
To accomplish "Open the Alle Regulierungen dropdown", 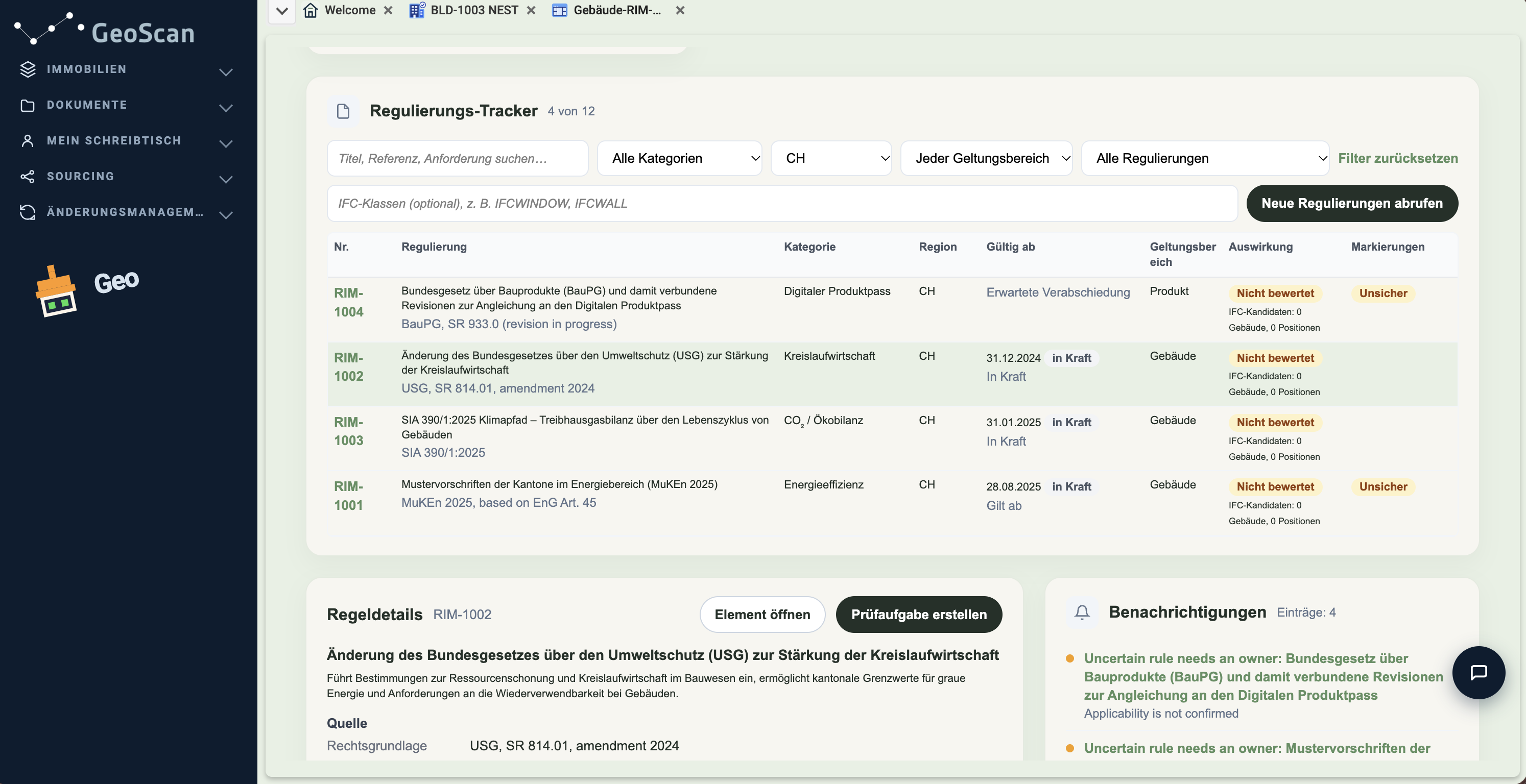I will [1205, 158].
